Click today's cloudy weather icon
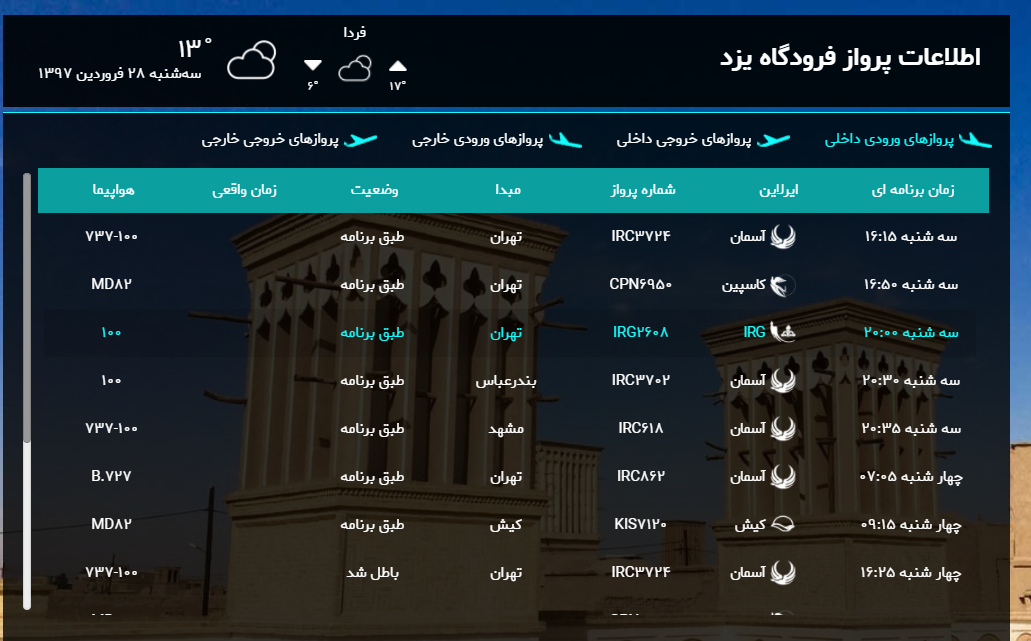The image size is (1031, 641). point(254,62)
